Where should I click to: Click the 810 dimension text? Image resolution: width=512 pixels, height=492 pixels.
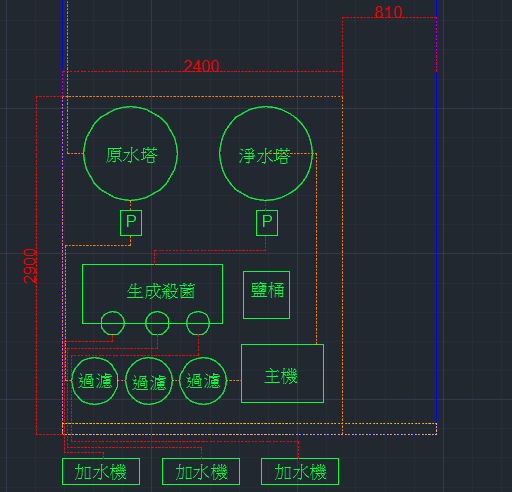(389, 12)
